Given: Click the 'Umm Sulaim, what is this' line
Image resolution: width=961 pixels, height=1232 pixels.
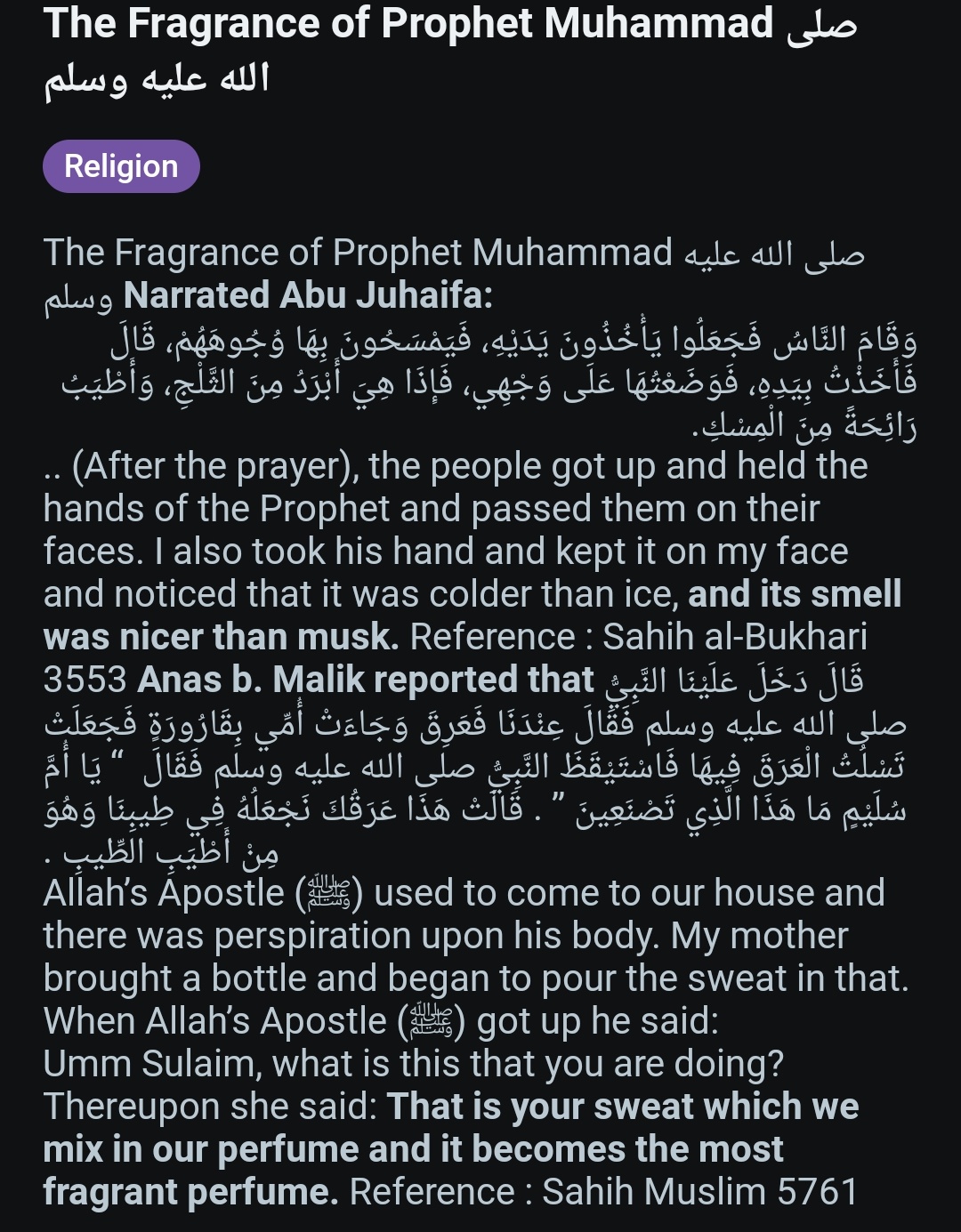Looking at the screenshot, I should pyautogui.click(x=414, y=1064).
